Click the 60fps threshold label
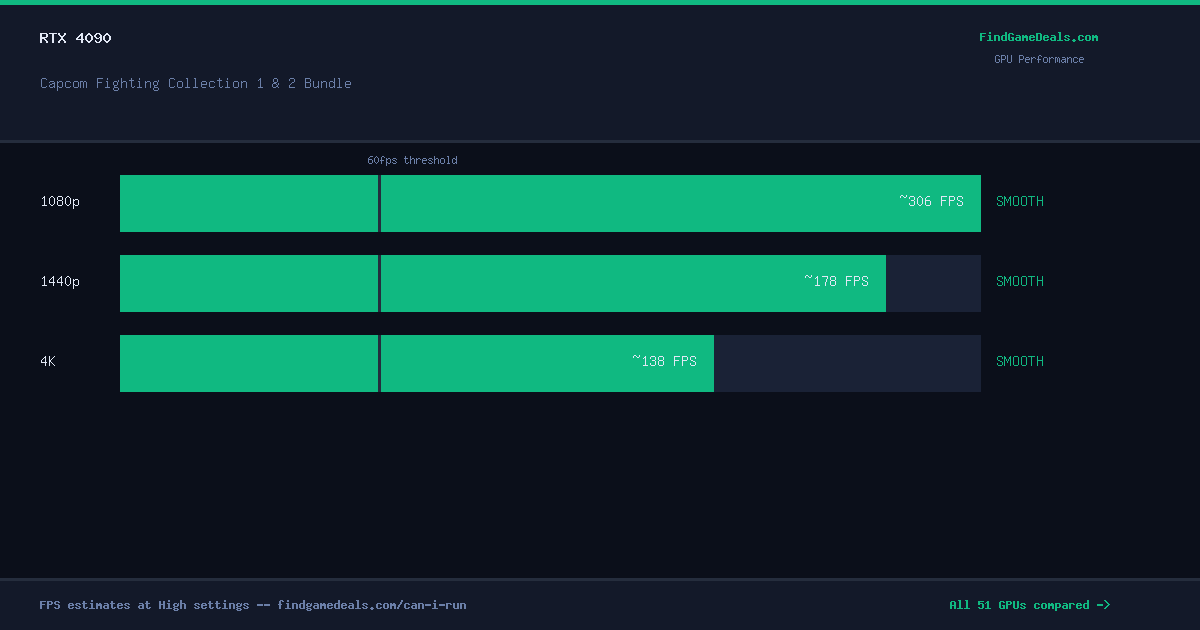This screenshot has width=1200, height=630. coord(412,160)
